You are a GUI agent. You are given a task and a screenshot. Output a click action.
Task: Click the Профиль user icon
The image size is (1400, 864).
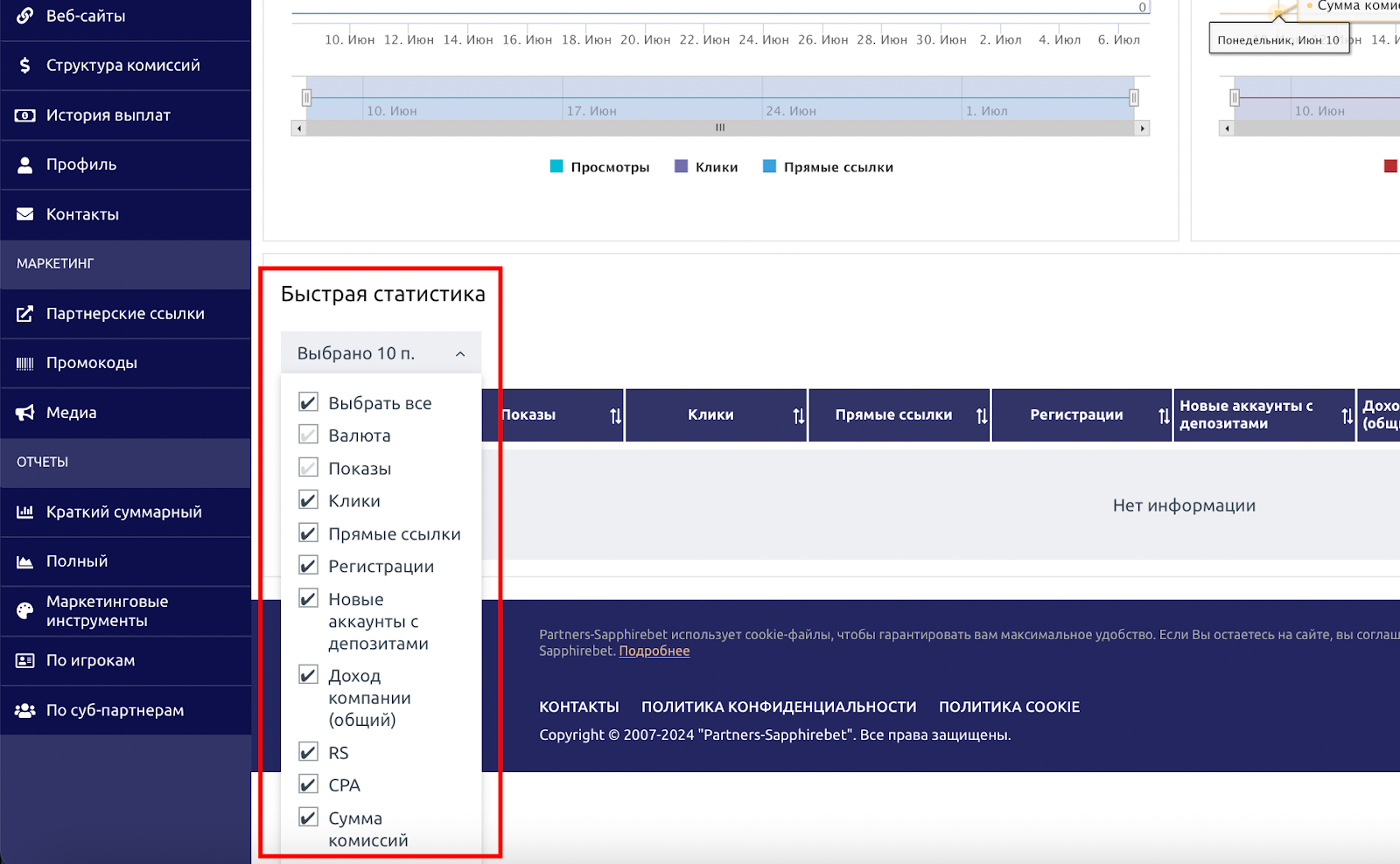coord(24,164)
